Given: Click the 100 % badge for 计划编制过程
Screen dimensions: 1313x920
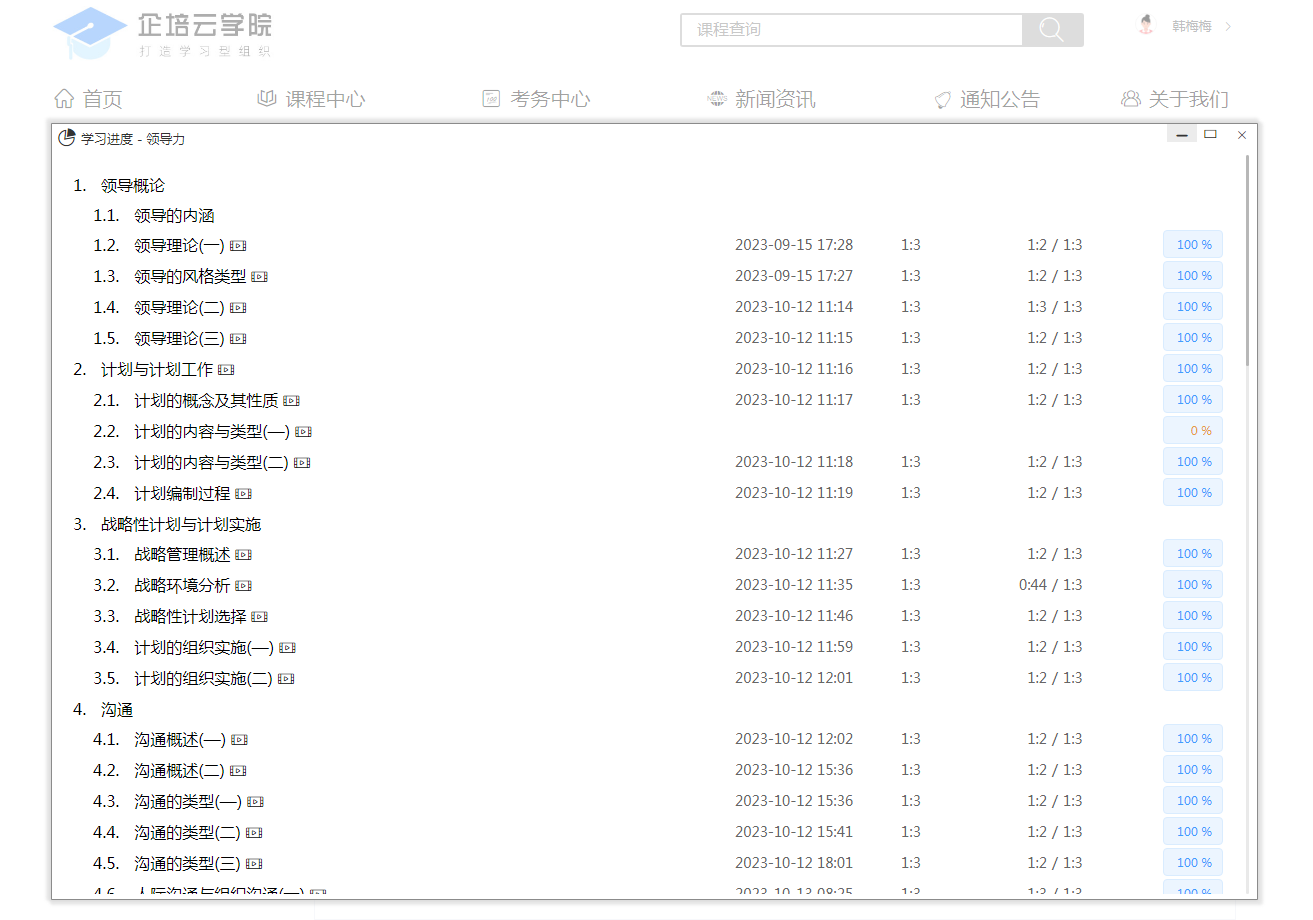Looking at the screenshot, I should point(1193,493).
